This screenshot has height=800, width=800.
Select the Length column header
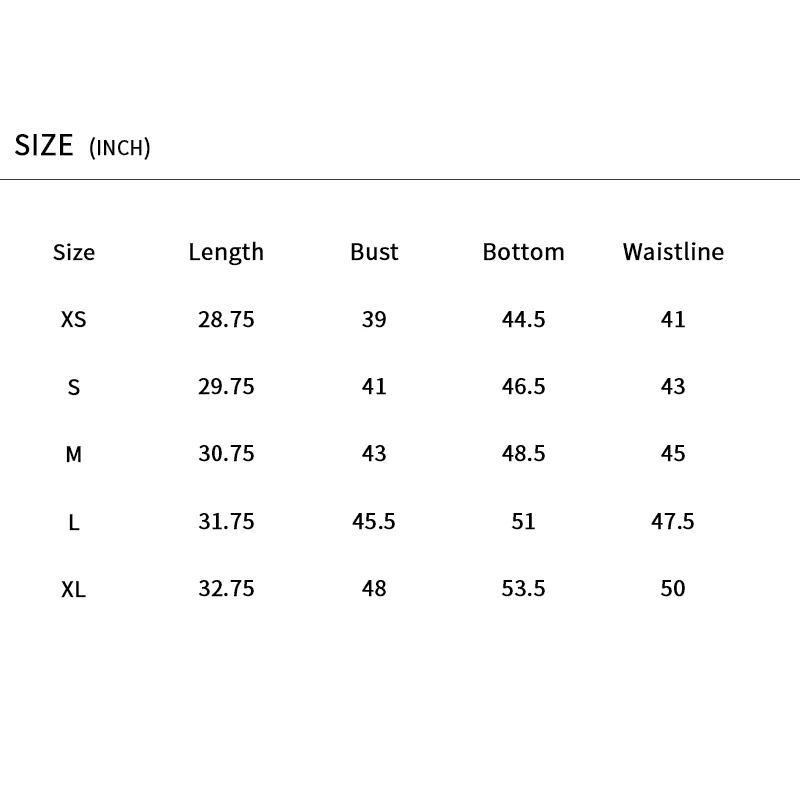[226, 252]
